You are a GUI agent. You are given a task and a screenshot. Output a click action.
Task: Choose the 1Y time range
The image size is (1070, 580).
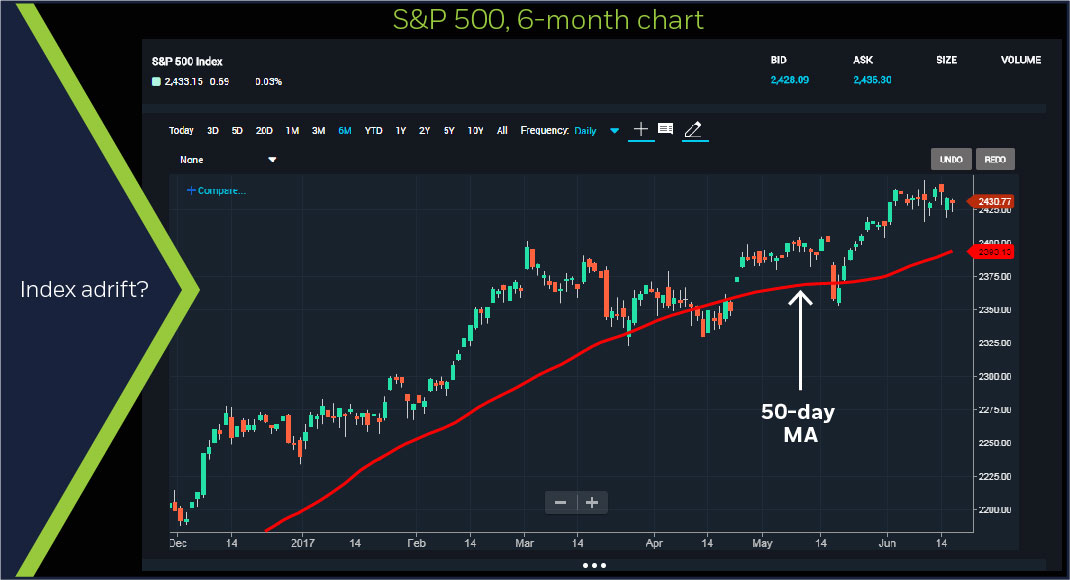tap(400, 131)
